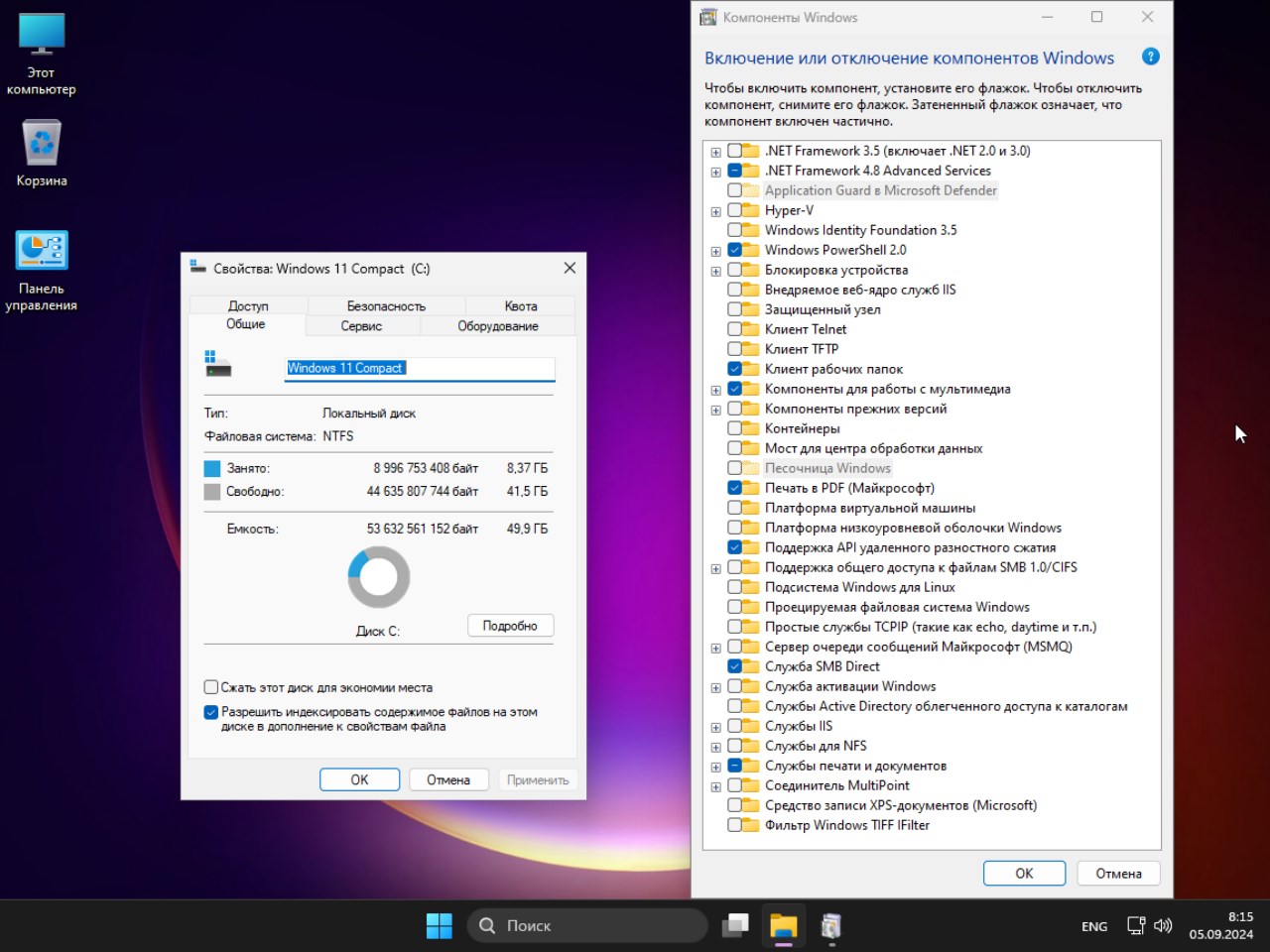Click the drive icon in Properties
Image resolution: width=1270 pixels, height=952 pixels.
click(x=217, y=364)
